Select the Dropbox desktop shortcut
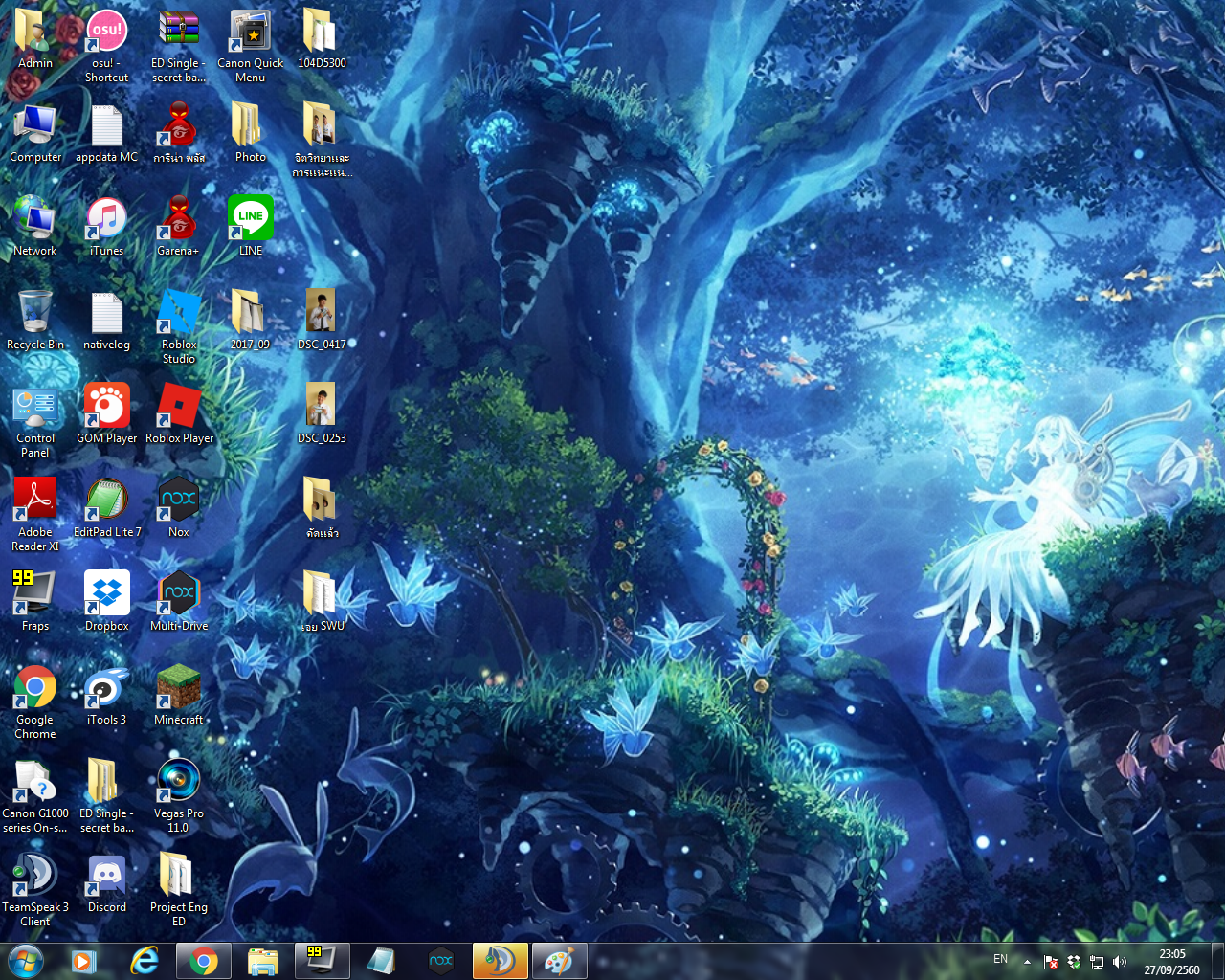Screen dimensions: 1225x980 106,601
